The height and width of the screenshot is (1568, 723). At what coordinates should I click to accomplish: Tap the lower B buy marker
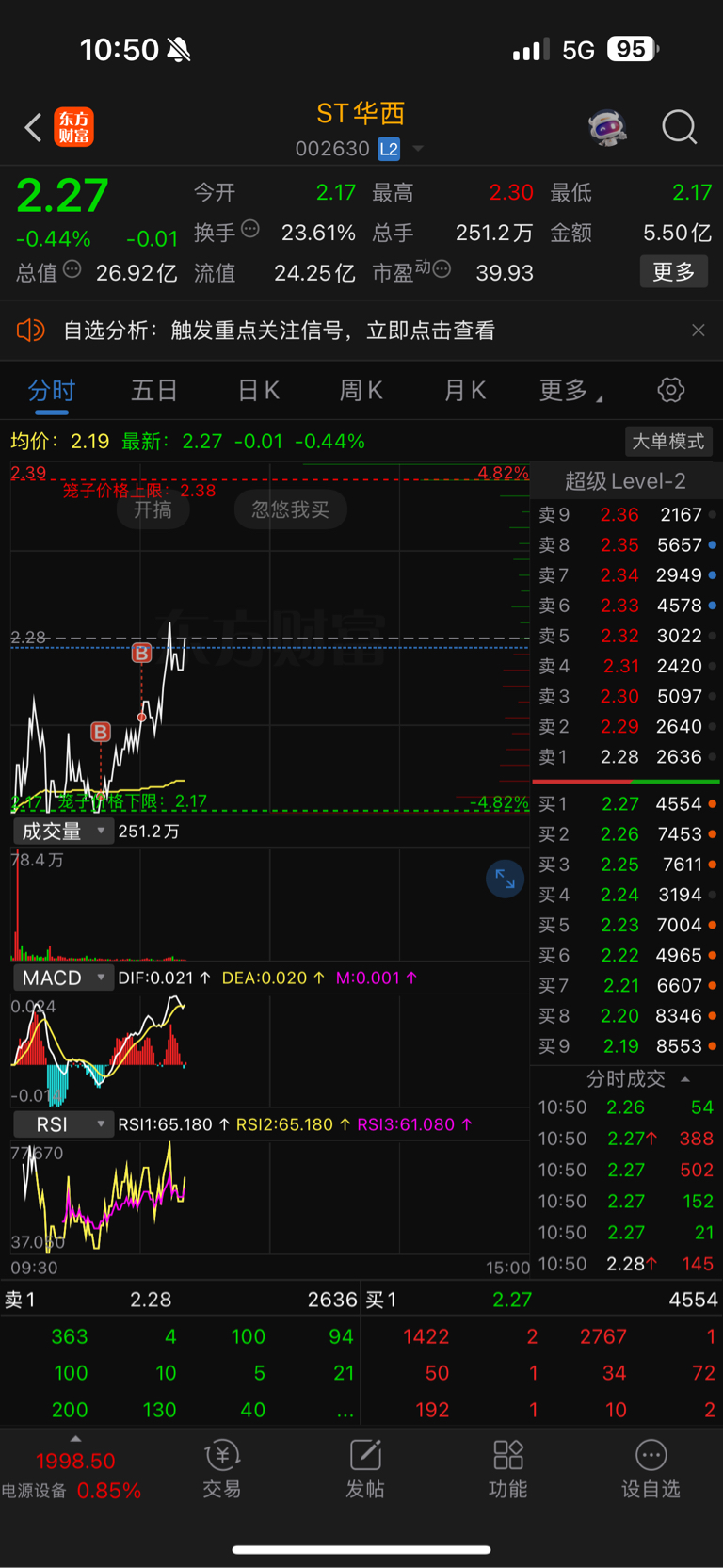tap(101, 732)
